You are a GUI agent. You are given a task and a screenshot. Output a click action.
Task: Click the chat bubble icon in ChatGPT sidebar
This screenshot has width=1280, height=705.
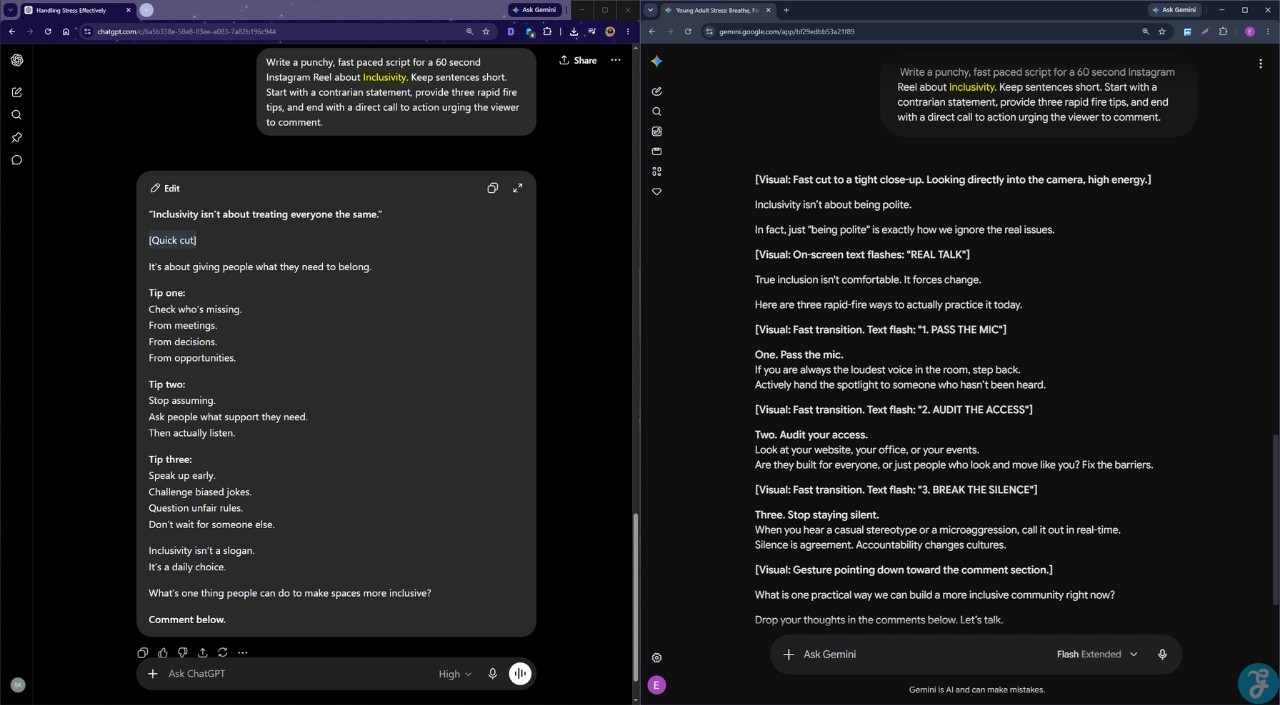[17, 160]
